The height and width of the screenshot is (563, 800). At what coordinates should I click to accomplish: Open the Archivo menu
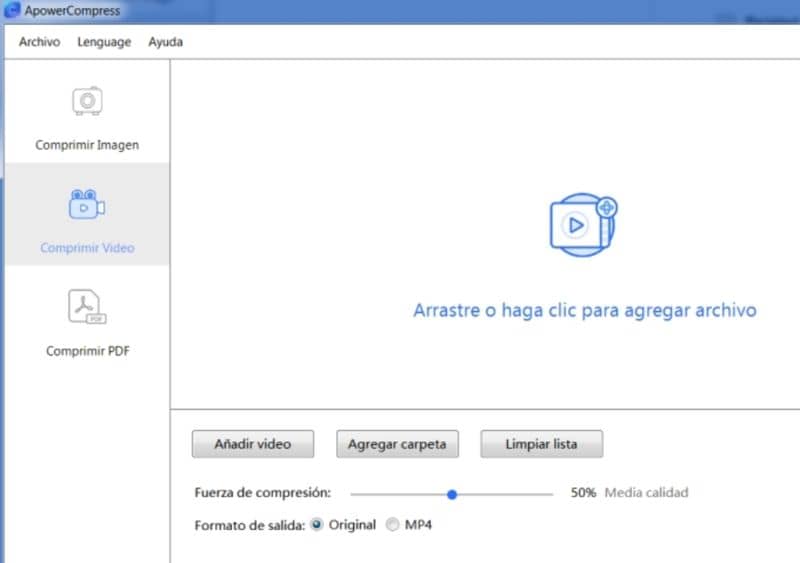tap(39, 42)
